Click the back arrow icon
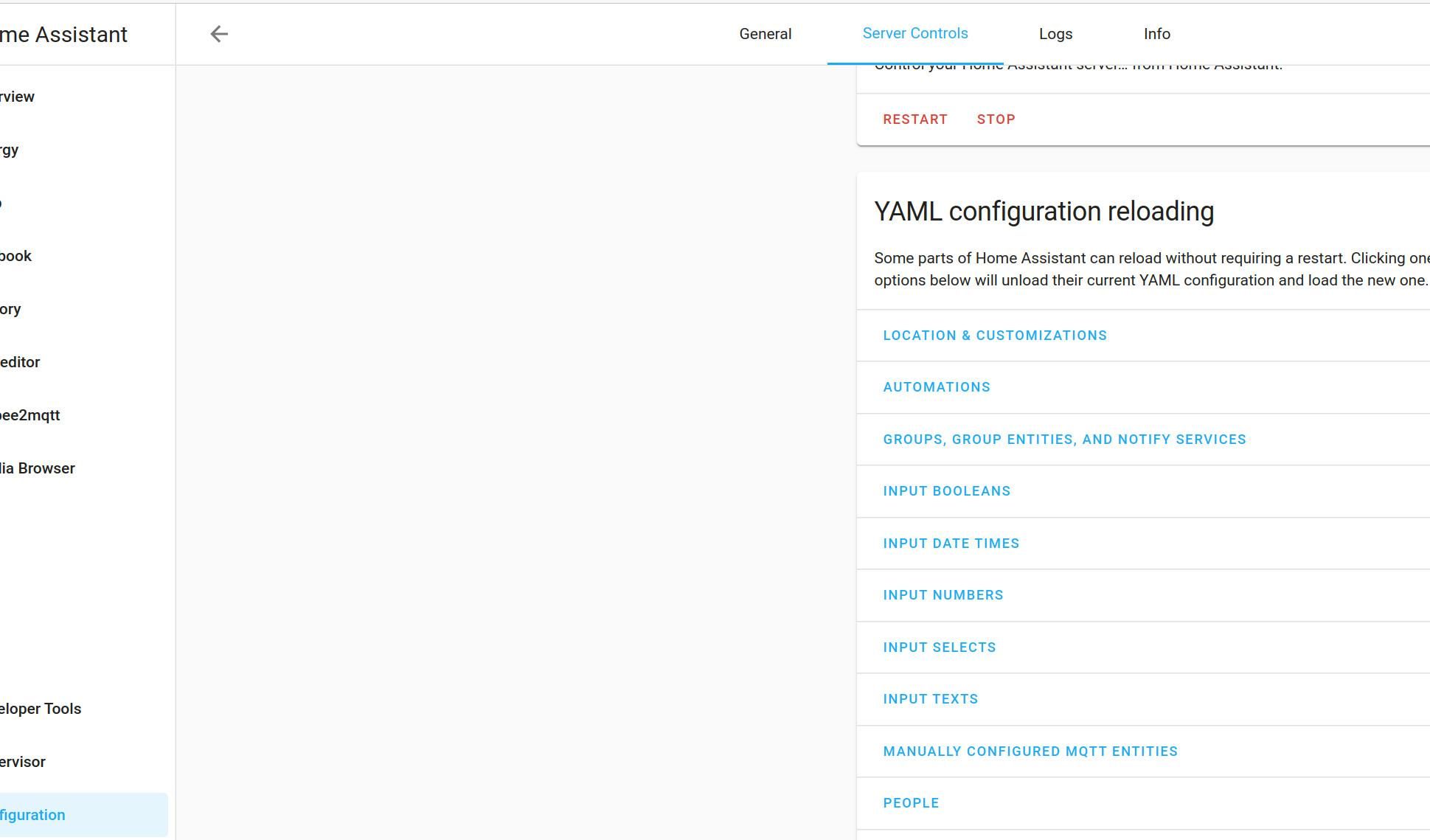1430x840 pixels. click(x=219, y=34)
